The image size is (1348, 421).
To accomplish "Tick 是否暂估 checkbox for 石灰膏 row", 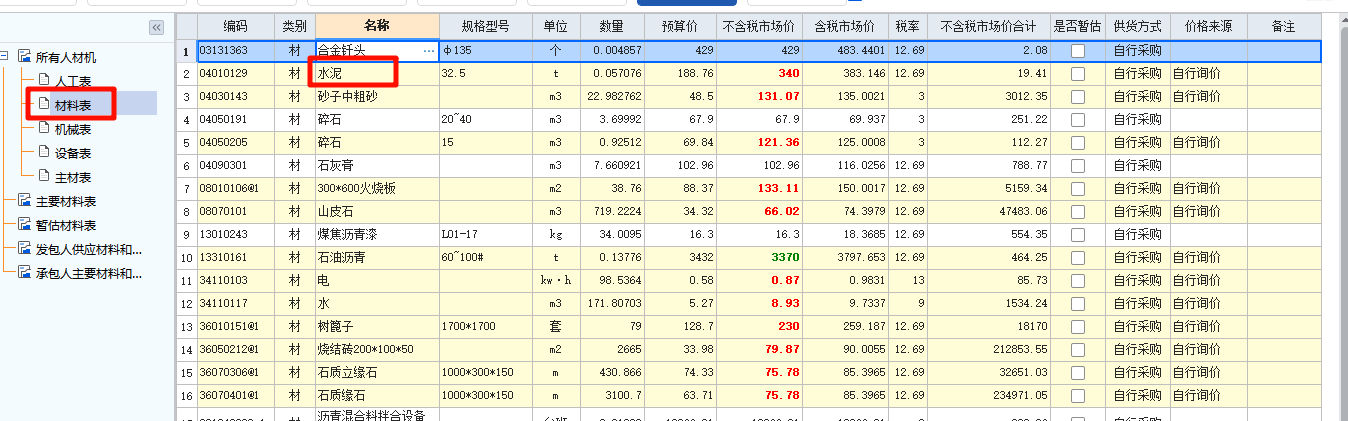I will (x=1078, y=166).
